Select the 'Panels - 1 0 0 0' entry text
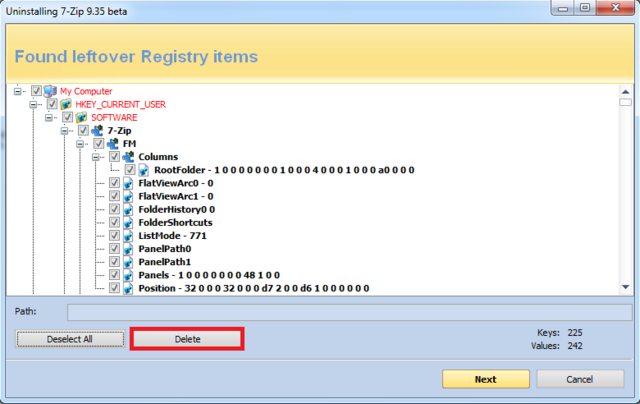The width and height of the screenshot is (640, 404). (209, 275)
